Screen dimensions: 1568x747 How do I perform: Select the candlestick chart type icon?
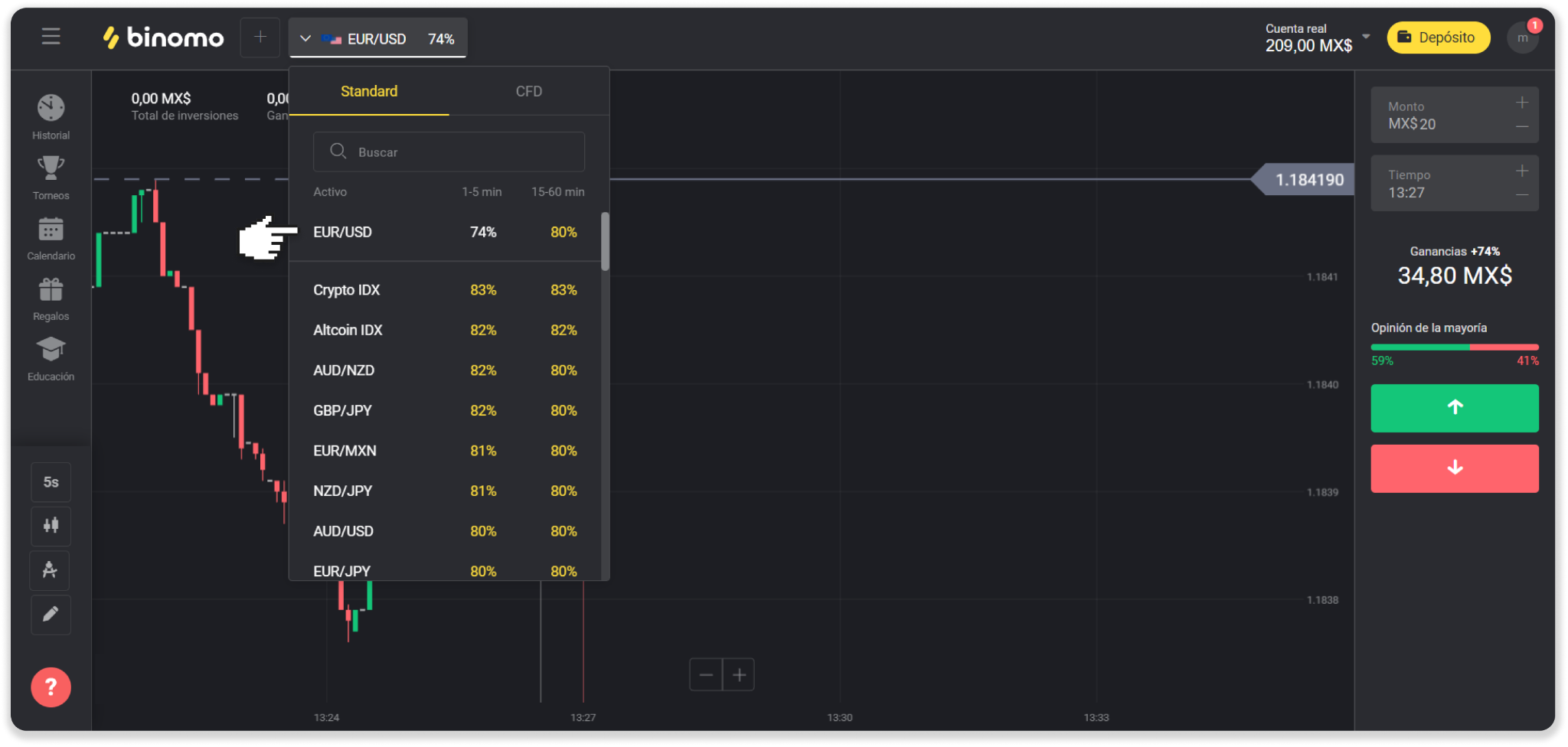coord(51,526)
